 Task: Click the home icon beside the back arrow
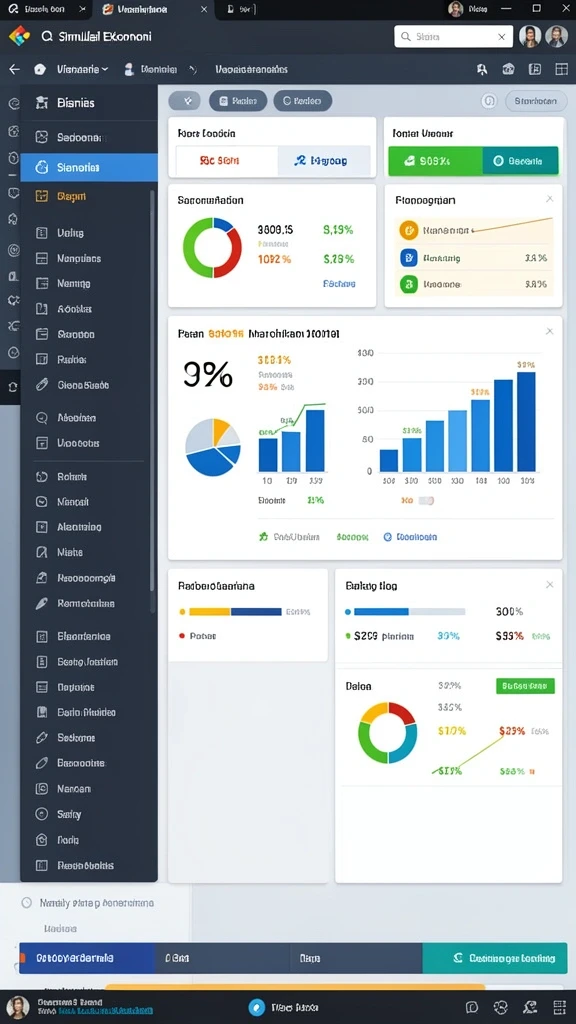(x=40, y=69)
